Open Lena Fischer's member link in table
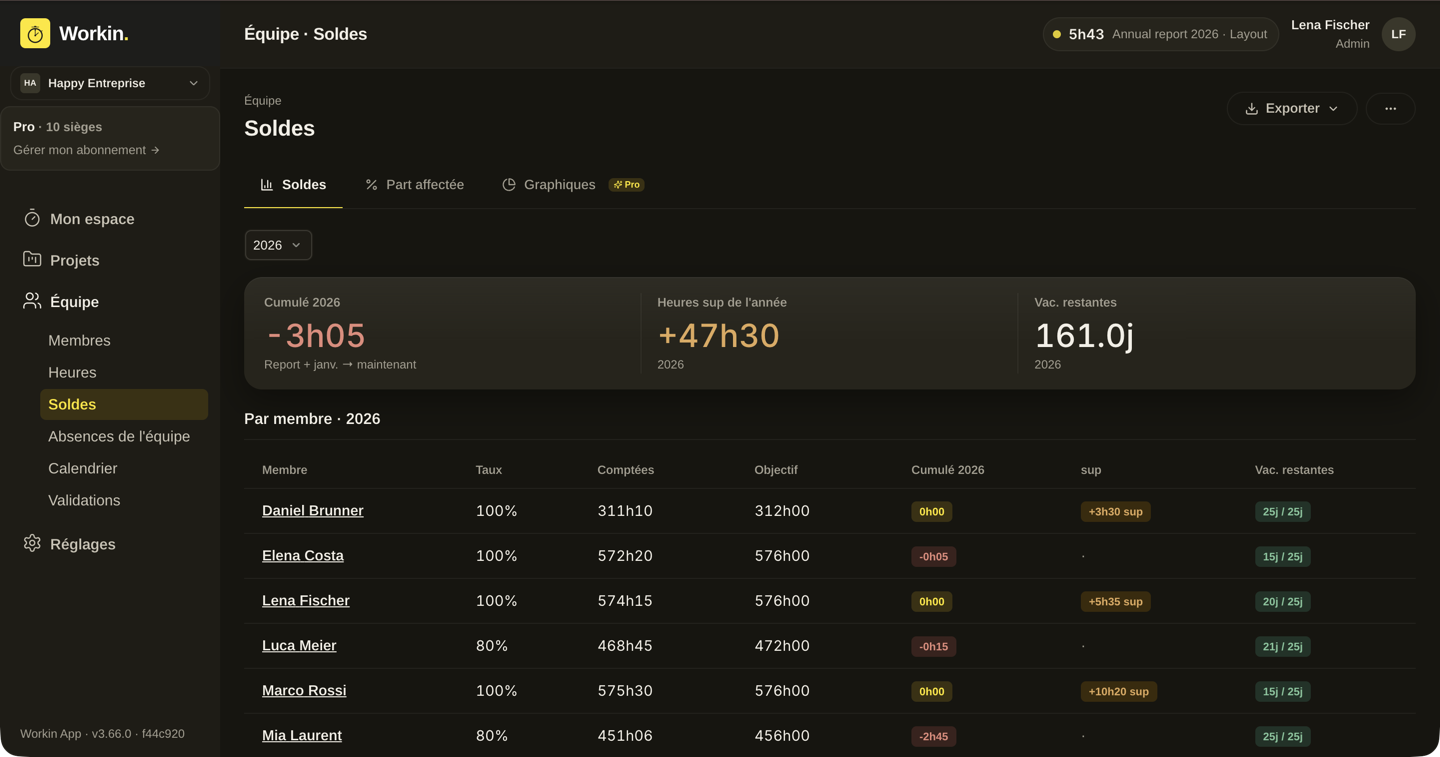Image resolution: width=1440 pixels, height=757 pixels. [x=305, y=601]
